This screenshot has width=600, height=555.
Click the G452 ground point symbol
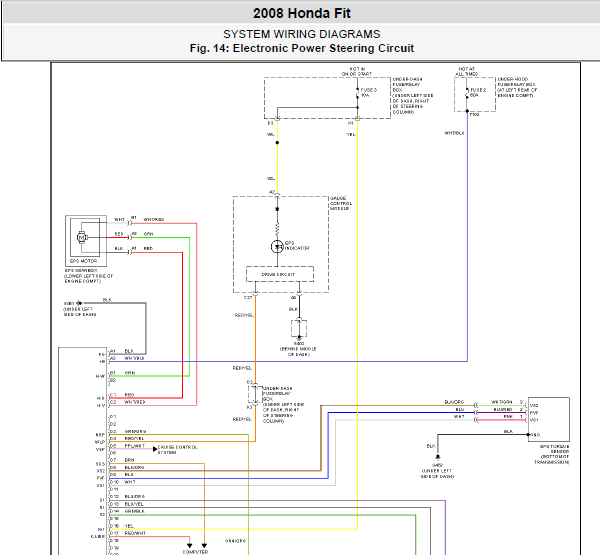(x=438, y=457)
